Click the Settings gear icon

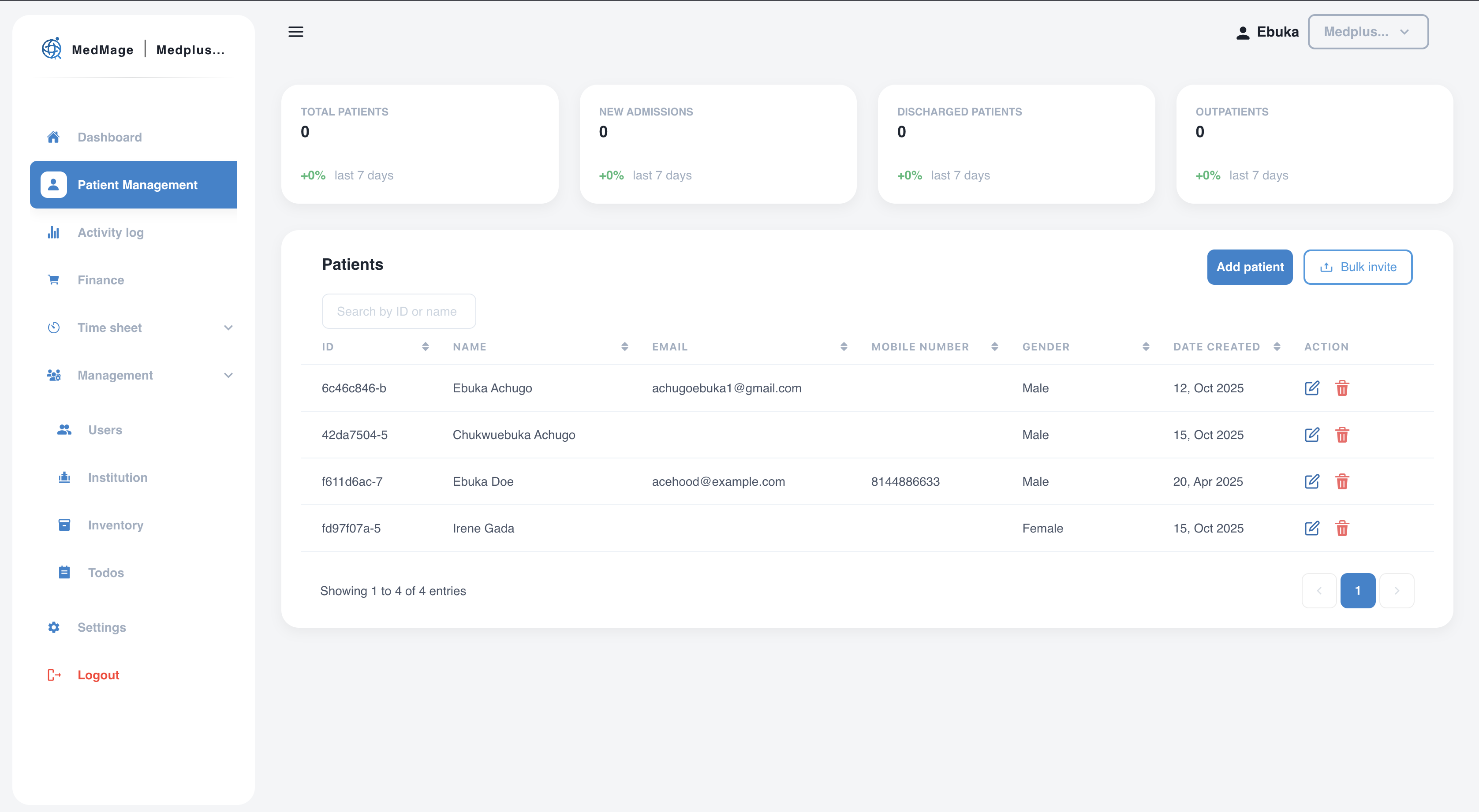click(x=53, y=627)
